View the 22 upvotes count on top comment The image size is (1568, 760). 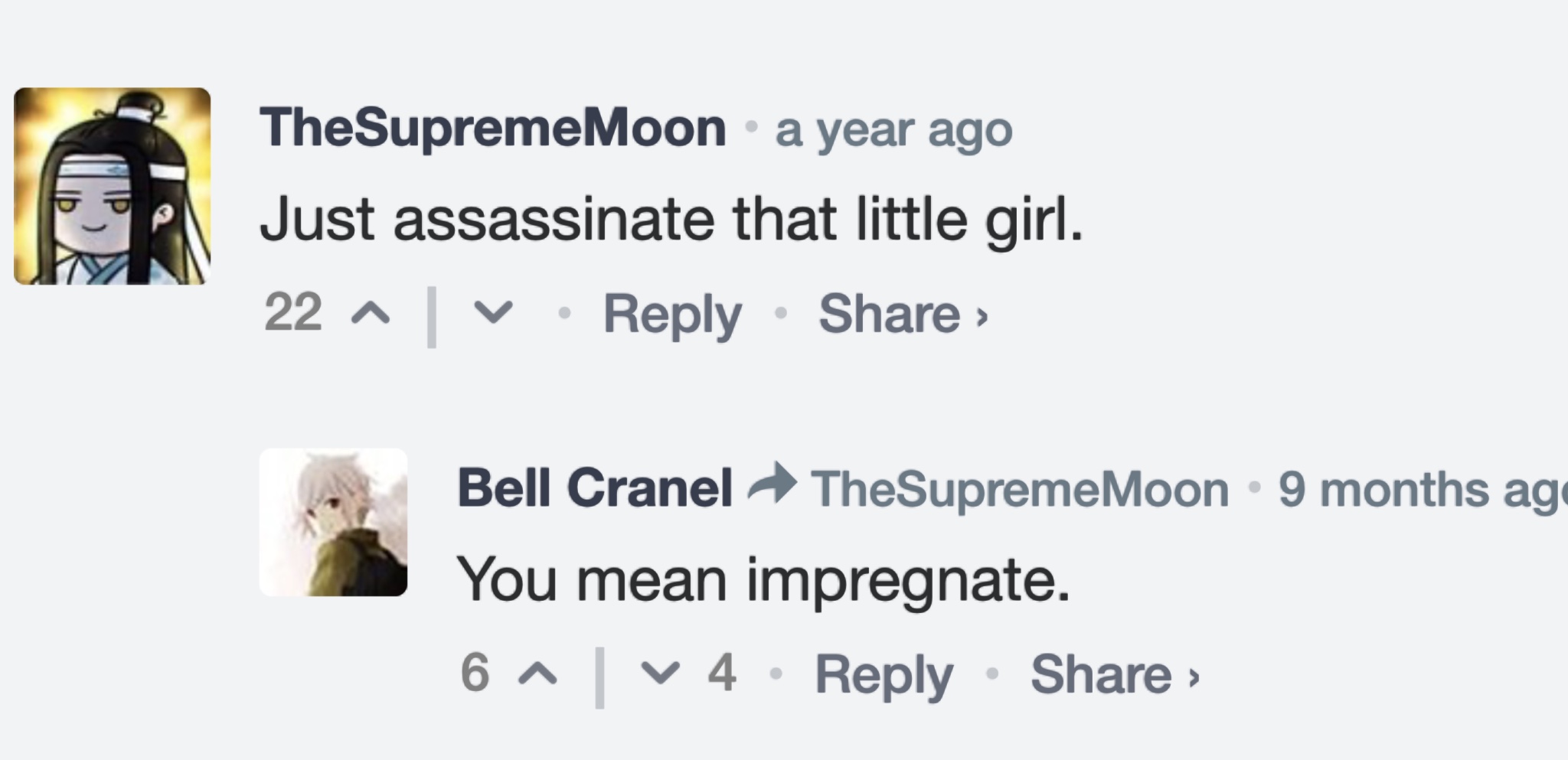click(x=292, y=312)
